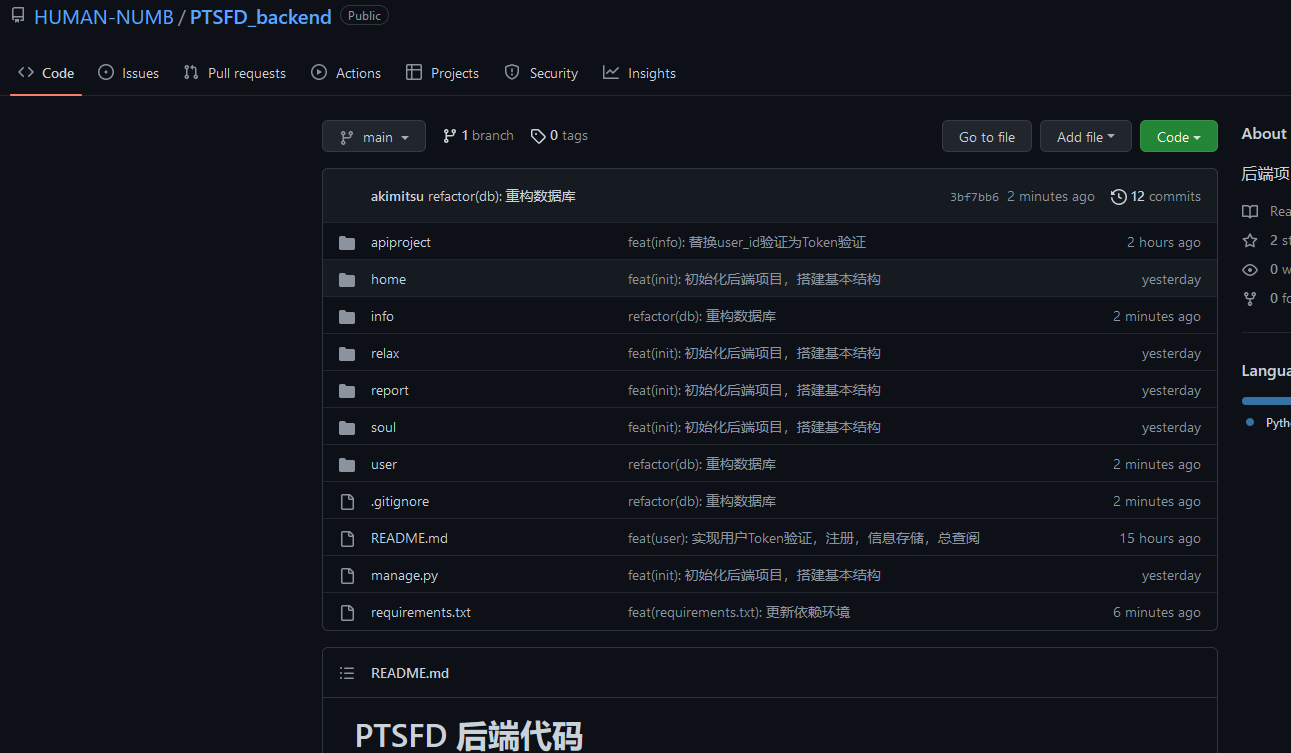The image size is (1291, 753).
Task: Switch to the Code tab
Action: [46, 72]
